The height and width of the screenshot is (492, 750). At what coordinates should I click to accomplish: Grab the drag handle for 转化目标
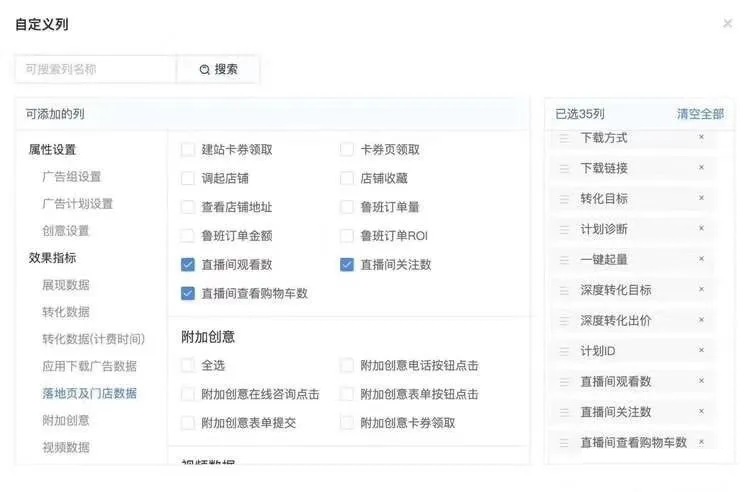pyautogui.click(x=564, y=199)
